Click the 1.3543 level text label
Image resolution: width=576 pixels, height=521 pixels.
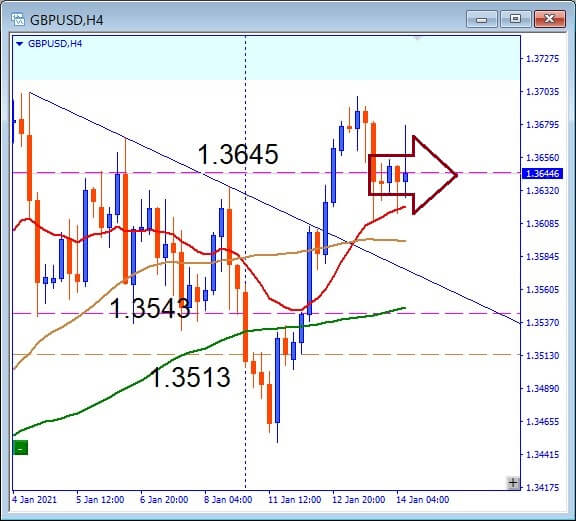[150, 308]
